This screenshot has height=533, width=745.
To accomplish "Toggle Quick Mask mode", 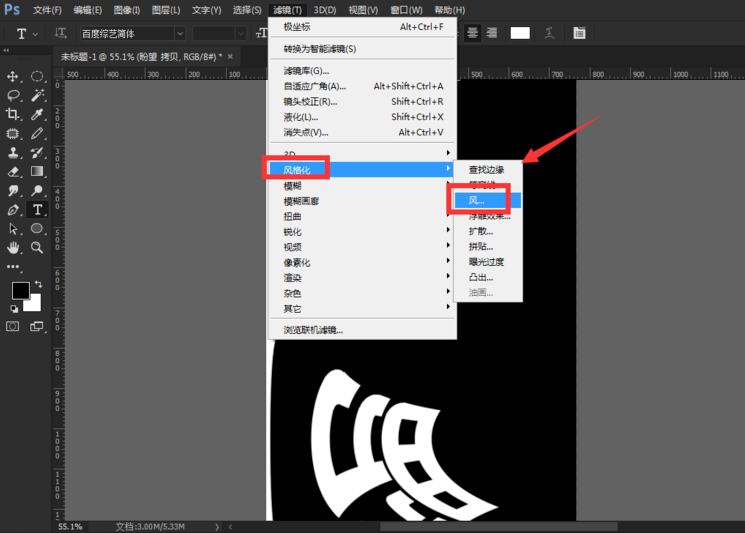I will coord(13,326).
